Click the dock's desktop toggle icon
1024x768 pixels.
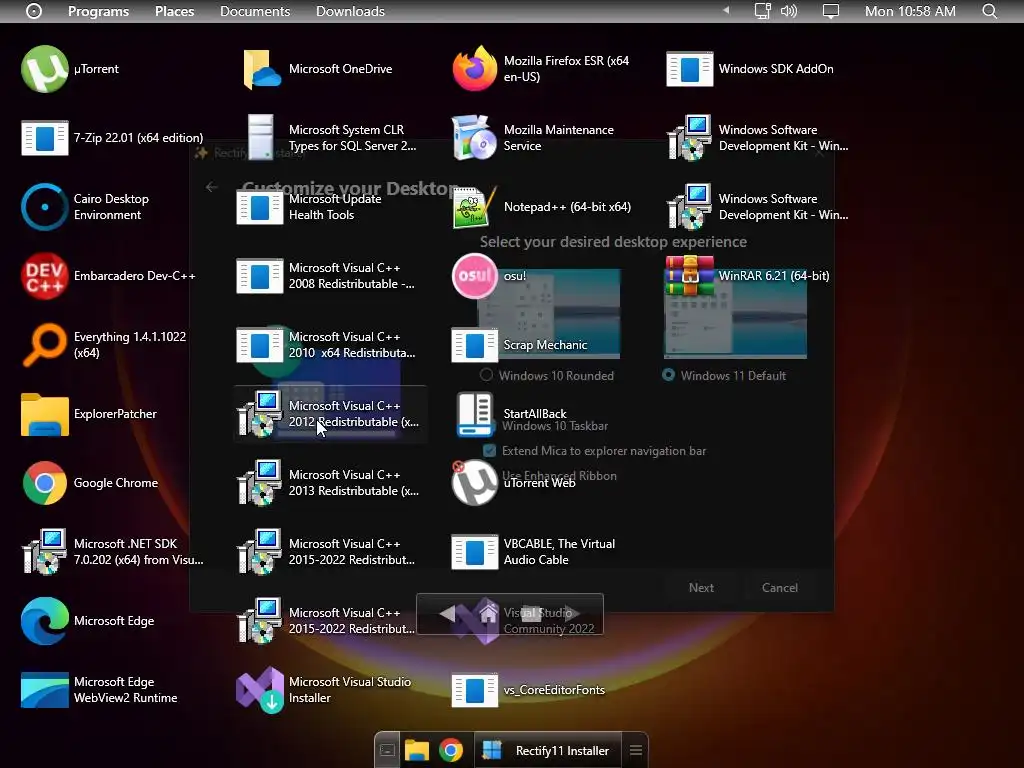tap(387, 750)
